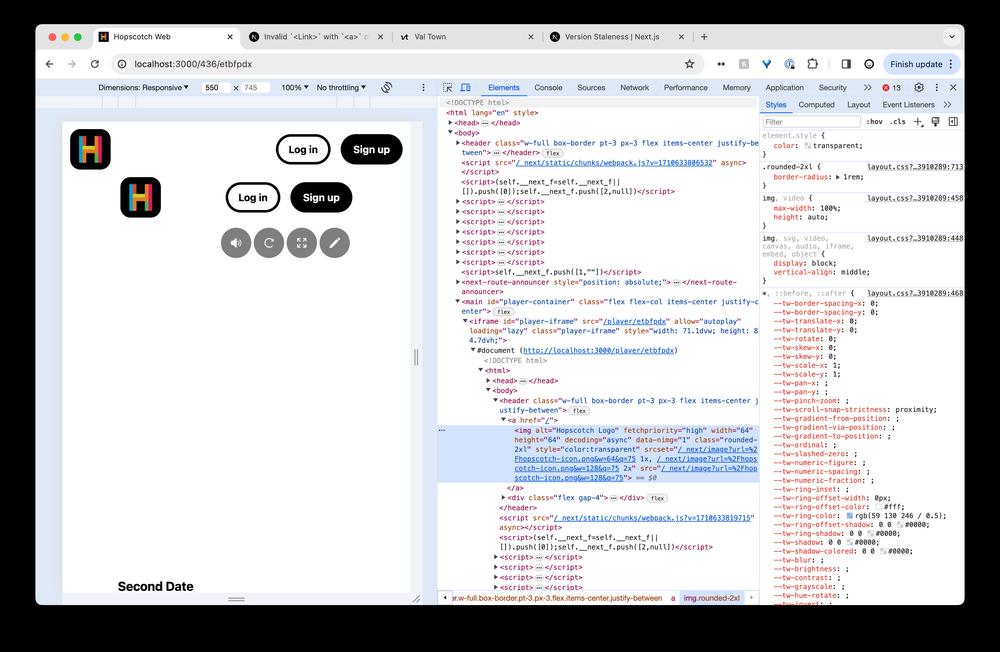The width and height of the screenshot is (1000, 652).
Task: Go forward with the forward arrow
Action: [72, 64]
